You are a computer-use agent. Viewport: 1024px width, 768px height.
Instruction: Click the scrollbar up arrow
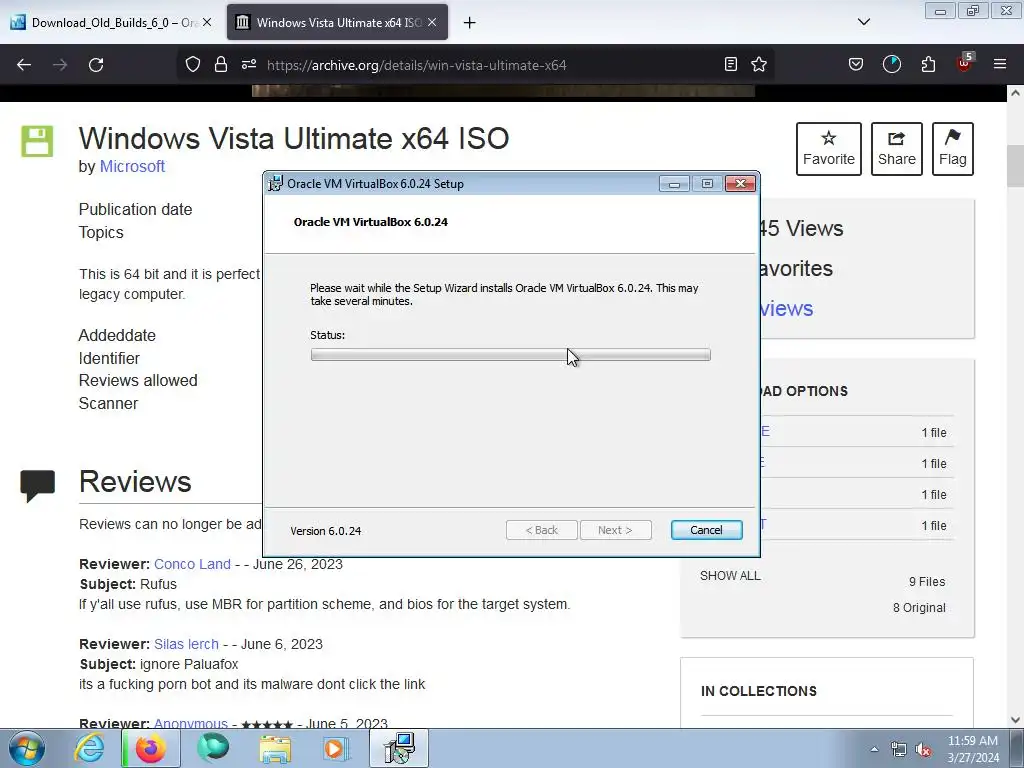[1015, 93]
